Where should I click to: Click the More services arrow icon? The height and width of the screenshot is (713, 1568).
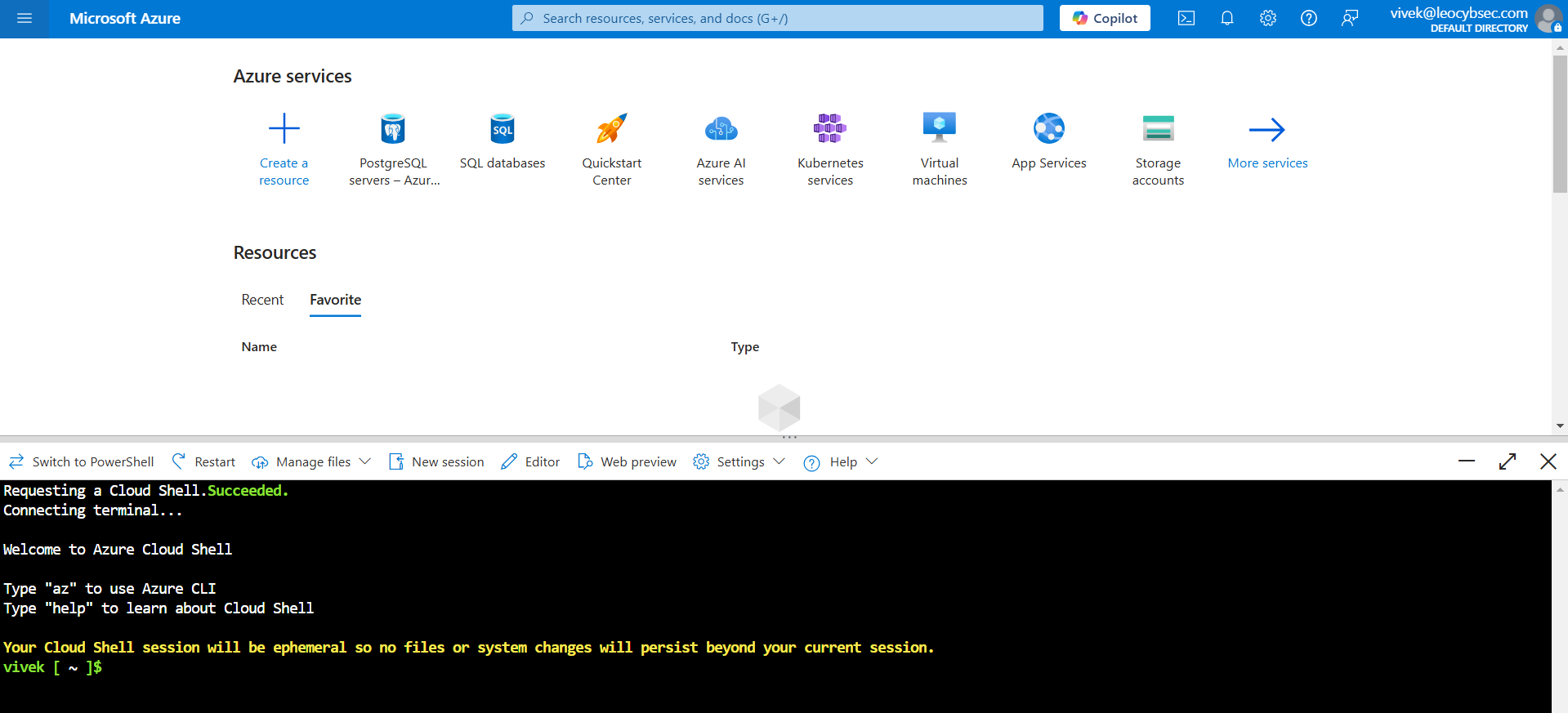[x=1267, y=129]
